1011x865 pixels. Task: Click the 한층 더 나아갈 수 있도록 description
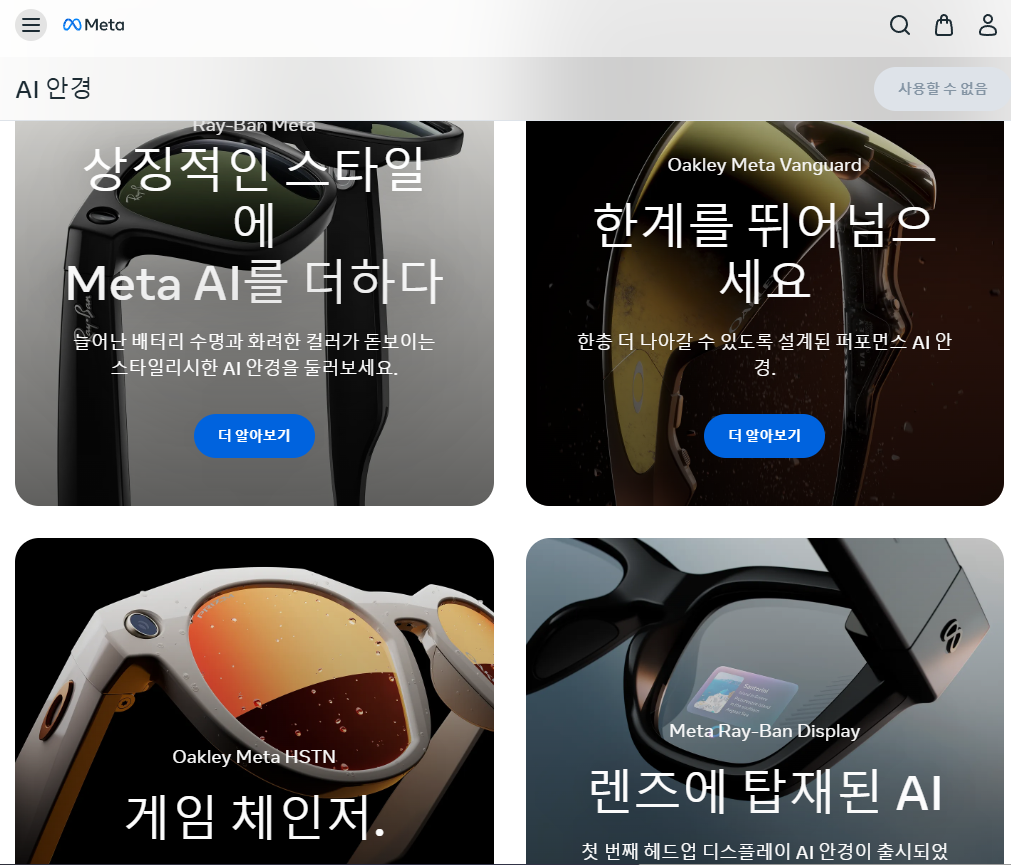click(764, 354)
